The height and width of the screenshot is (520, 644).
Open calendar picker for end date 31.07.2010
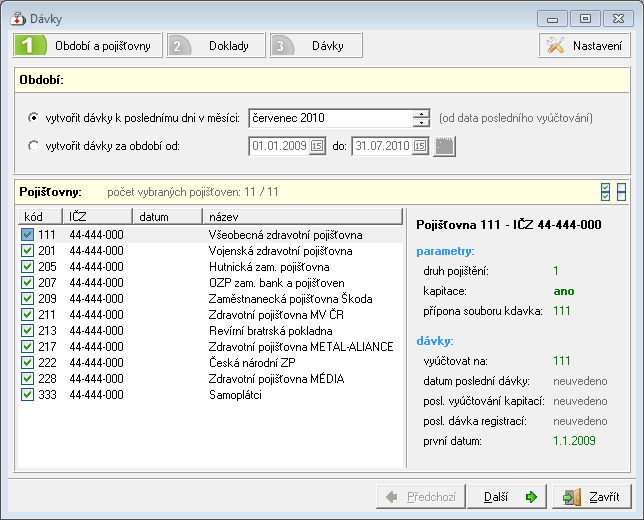pos(420,146)
